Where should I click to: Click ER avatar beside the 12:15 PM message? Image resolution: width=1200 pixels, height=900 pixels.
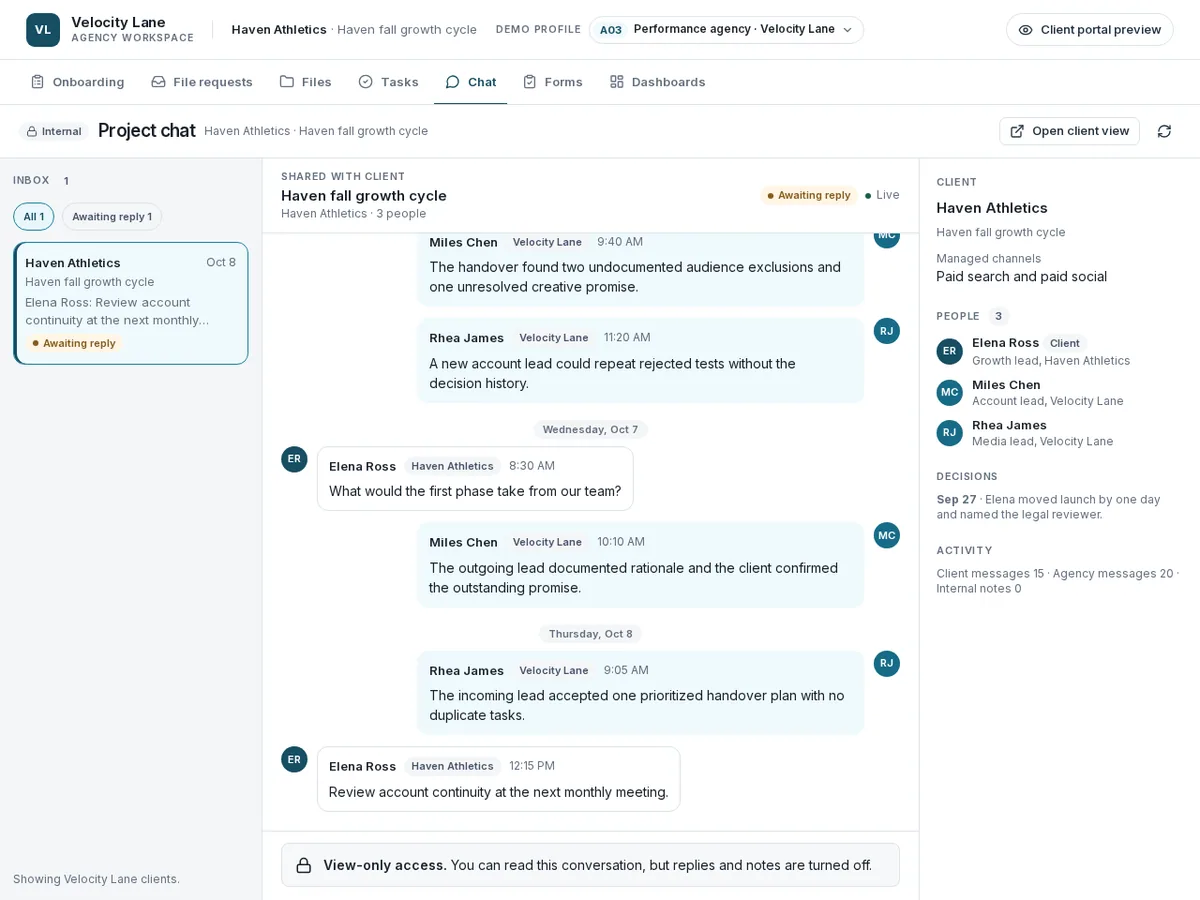pos(294,759)
